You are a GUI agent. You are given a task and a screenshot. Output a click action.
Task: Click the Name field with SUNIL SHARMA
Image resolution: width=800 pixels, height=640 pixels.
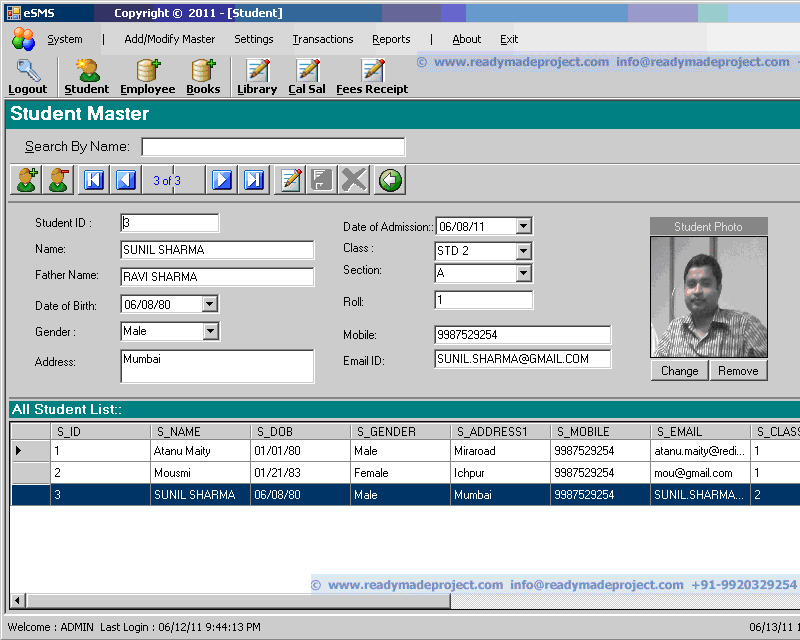click(217, 250)
